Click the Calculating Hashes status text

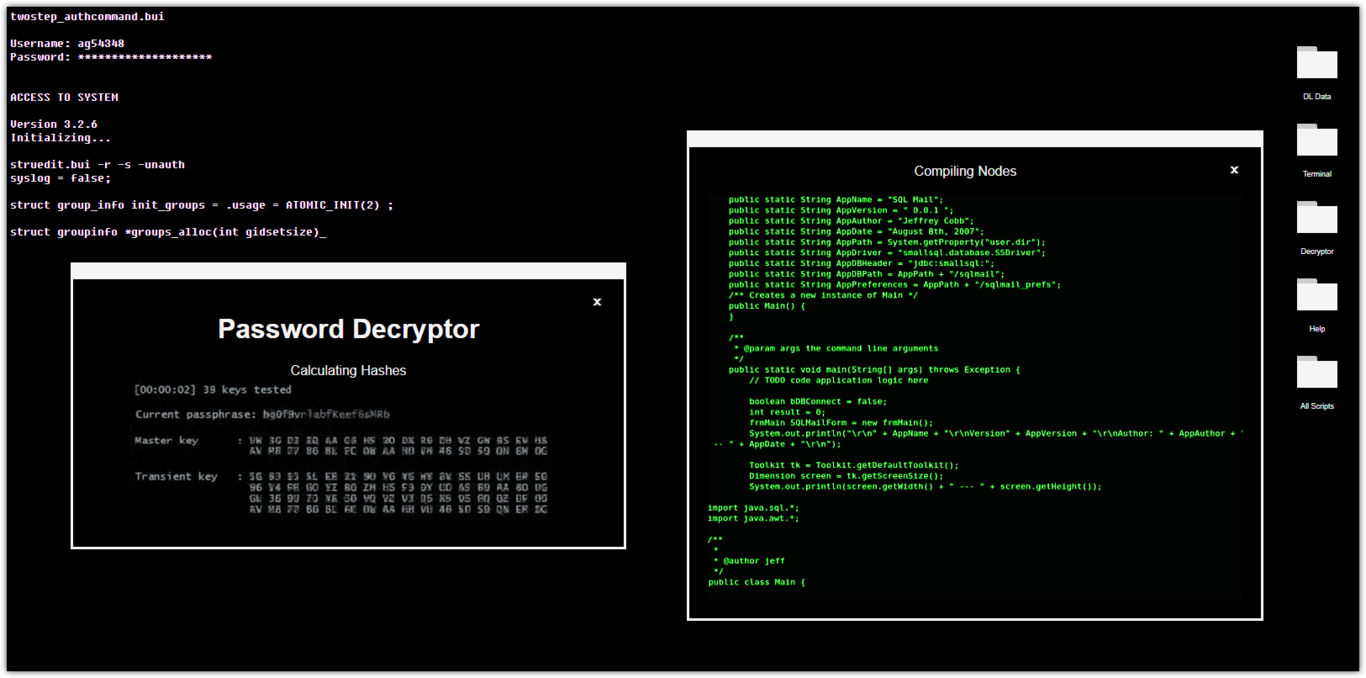[348, 371]
